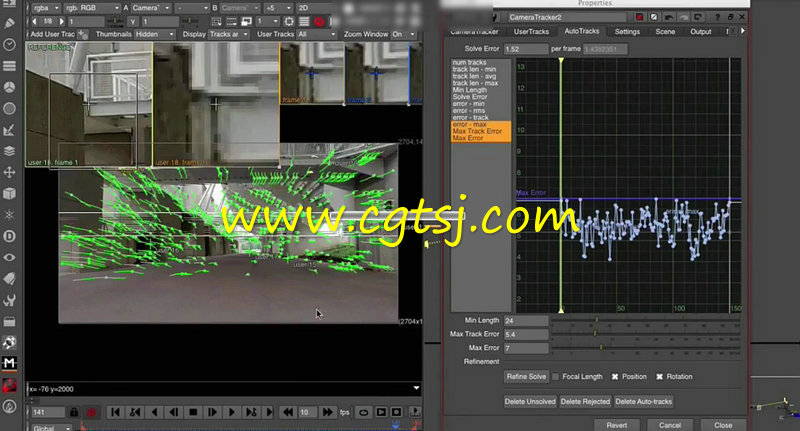Screen dimensions: 800x431
Task: Click the striped scanline display icon
Action: (x=304, y=21)
